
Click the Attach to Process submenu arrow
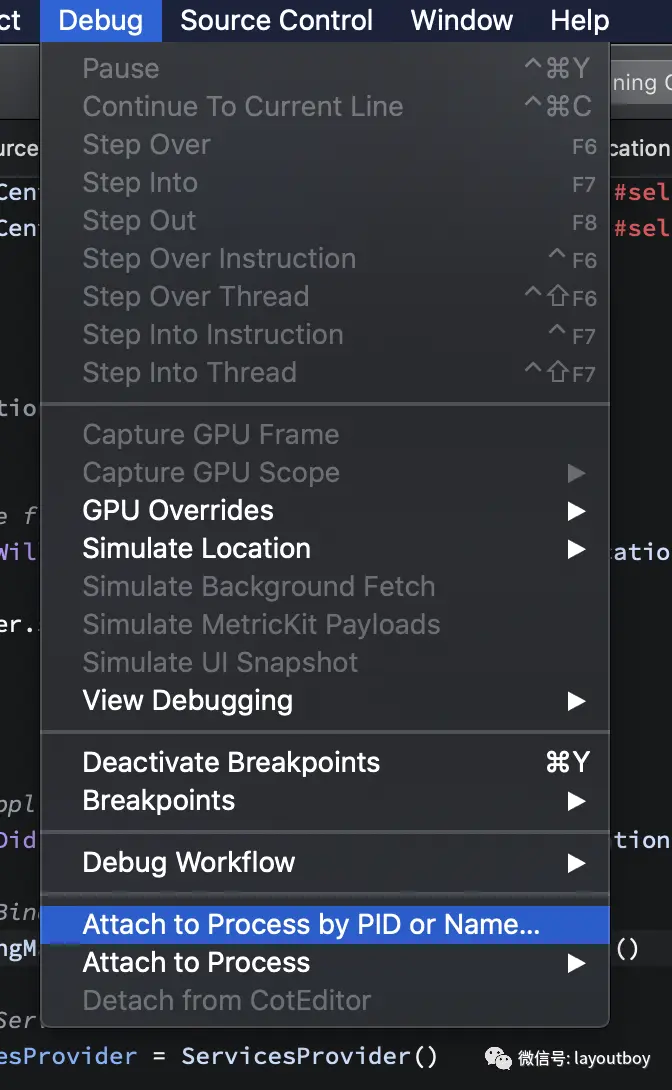point(576,963)
